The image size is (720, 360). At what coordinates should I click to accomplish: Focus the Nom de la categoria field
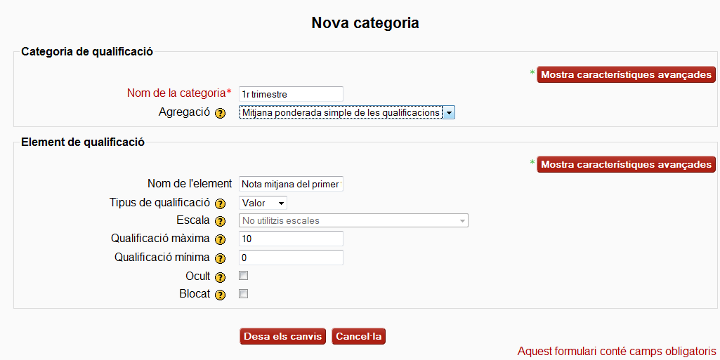tap(291, 94)
